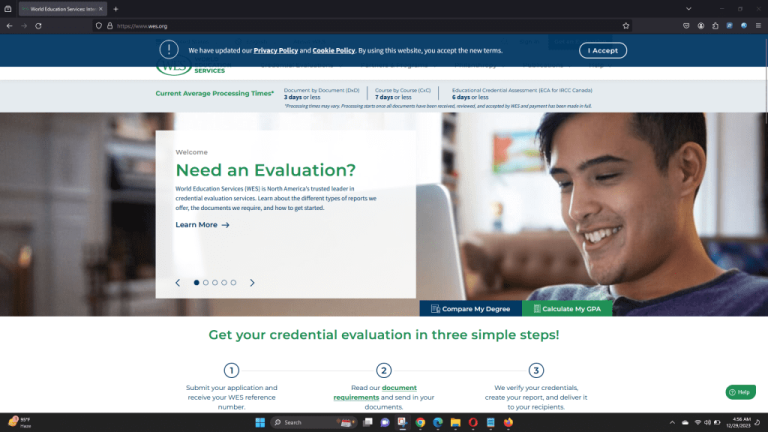Expand the list all tabs chevron
The height and width of the screenshot is (432, 768).
tap(688, 9)
